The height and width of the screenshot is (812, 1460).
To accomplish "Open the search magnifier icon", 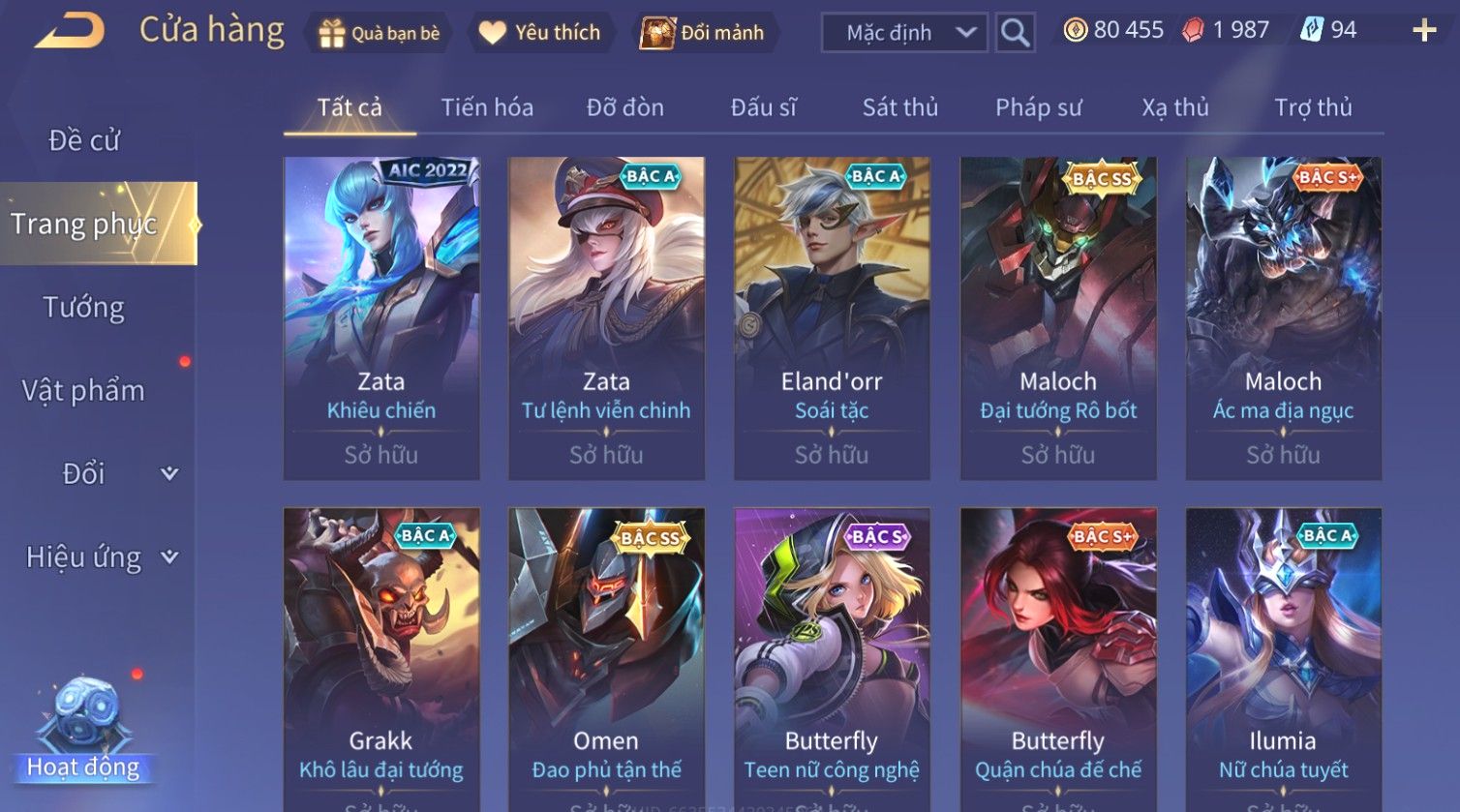I will point(1015,33).
